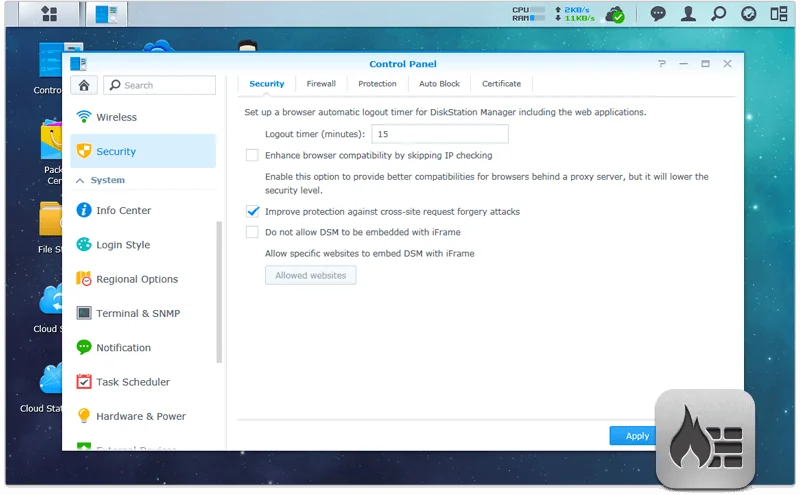Image resolution: width=800 pixels, height=495 pixels.
Task: Enable skipping IP checking checkbox
Action: coord(252,155)
